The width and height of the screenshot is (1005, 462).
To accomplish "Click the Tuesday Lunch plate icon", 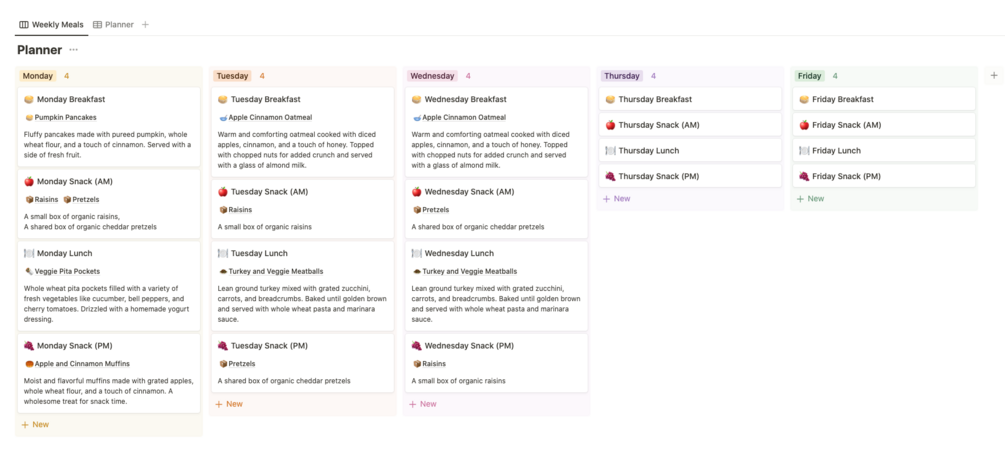I will 223,254.
